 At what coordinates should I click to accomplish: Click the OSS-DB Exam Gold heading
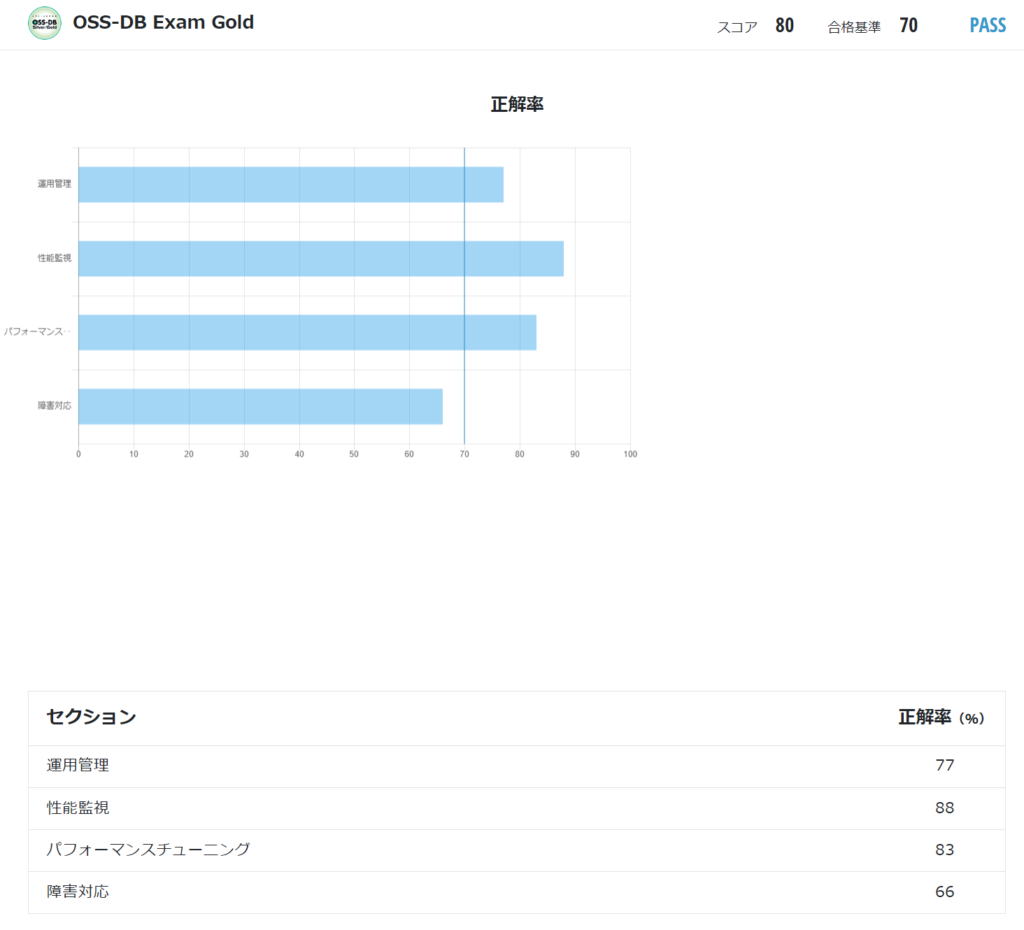pos(163,21)
